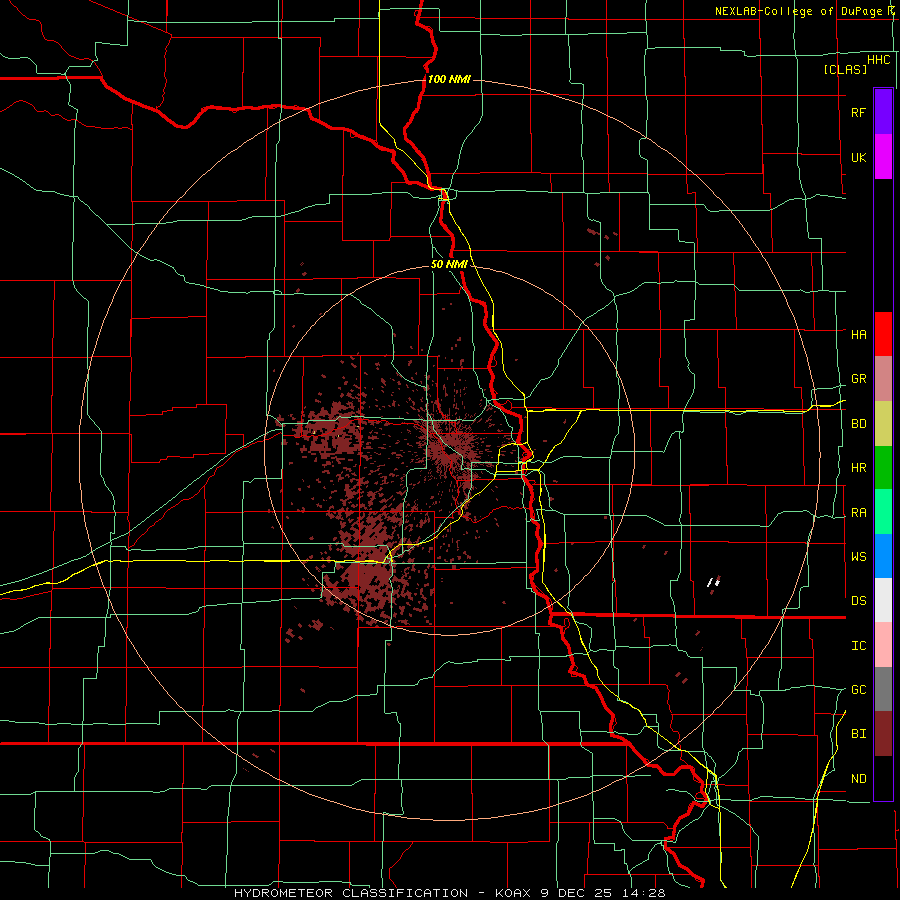The height and width of the screenshot is (900, 900).
Task: Click the RF legend label
Action: coord(858,112)
